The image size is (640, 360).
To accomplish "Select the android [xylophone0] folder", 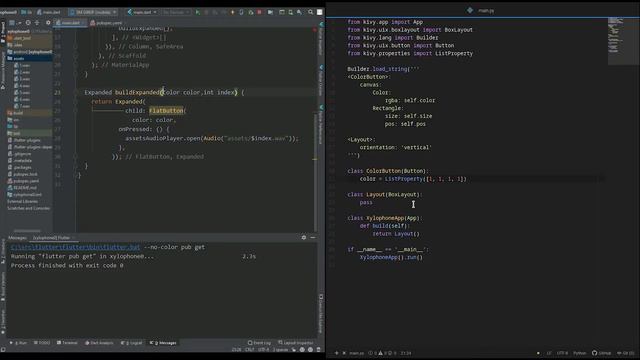I will tap(30, 52).
